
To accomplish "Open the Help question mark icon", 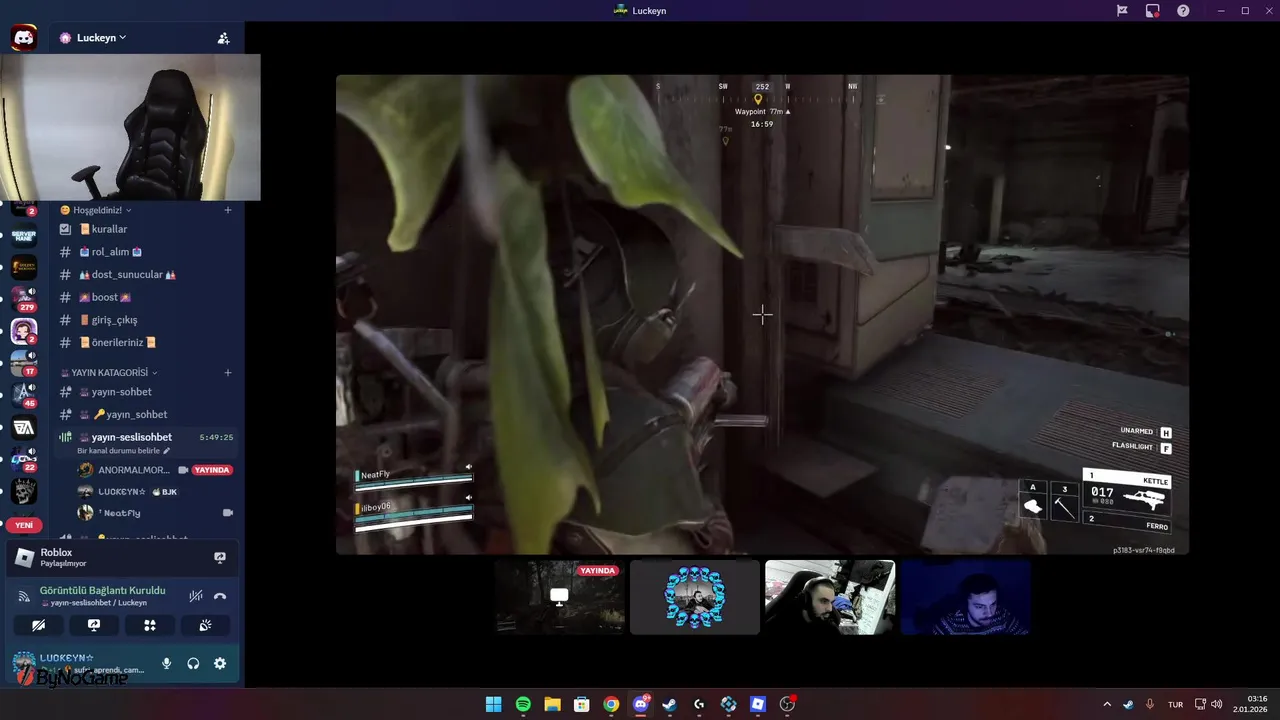I will (1183, 11).
